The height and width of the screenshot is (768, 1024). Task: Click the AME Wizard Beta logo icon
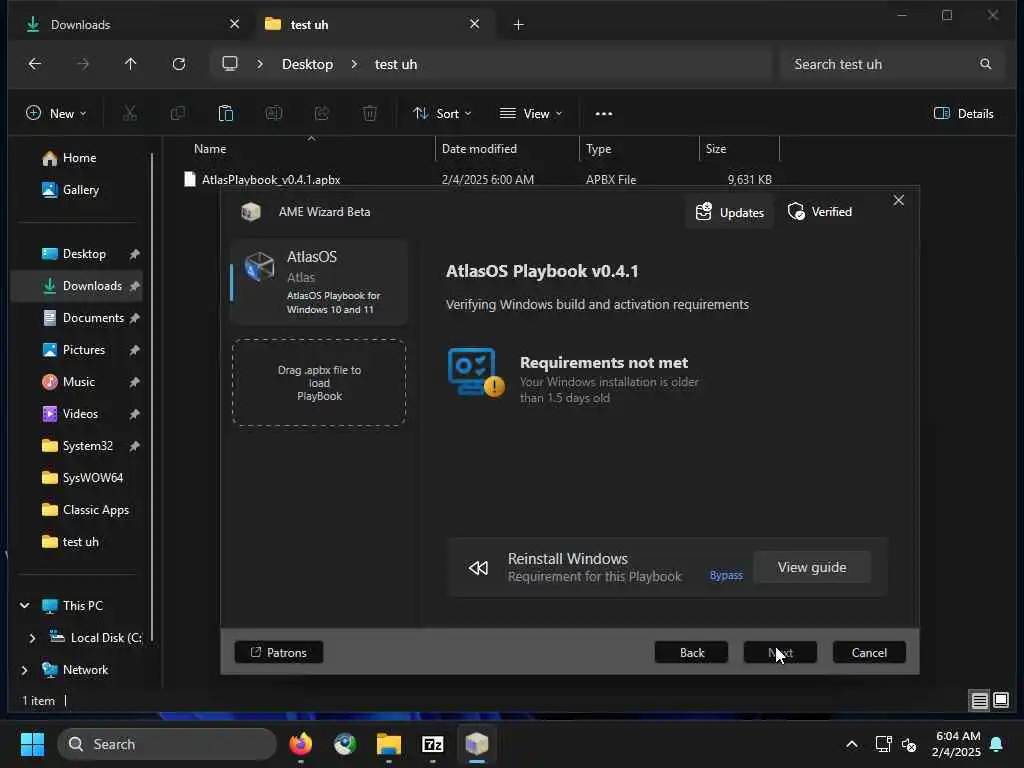tap(251, 212)
